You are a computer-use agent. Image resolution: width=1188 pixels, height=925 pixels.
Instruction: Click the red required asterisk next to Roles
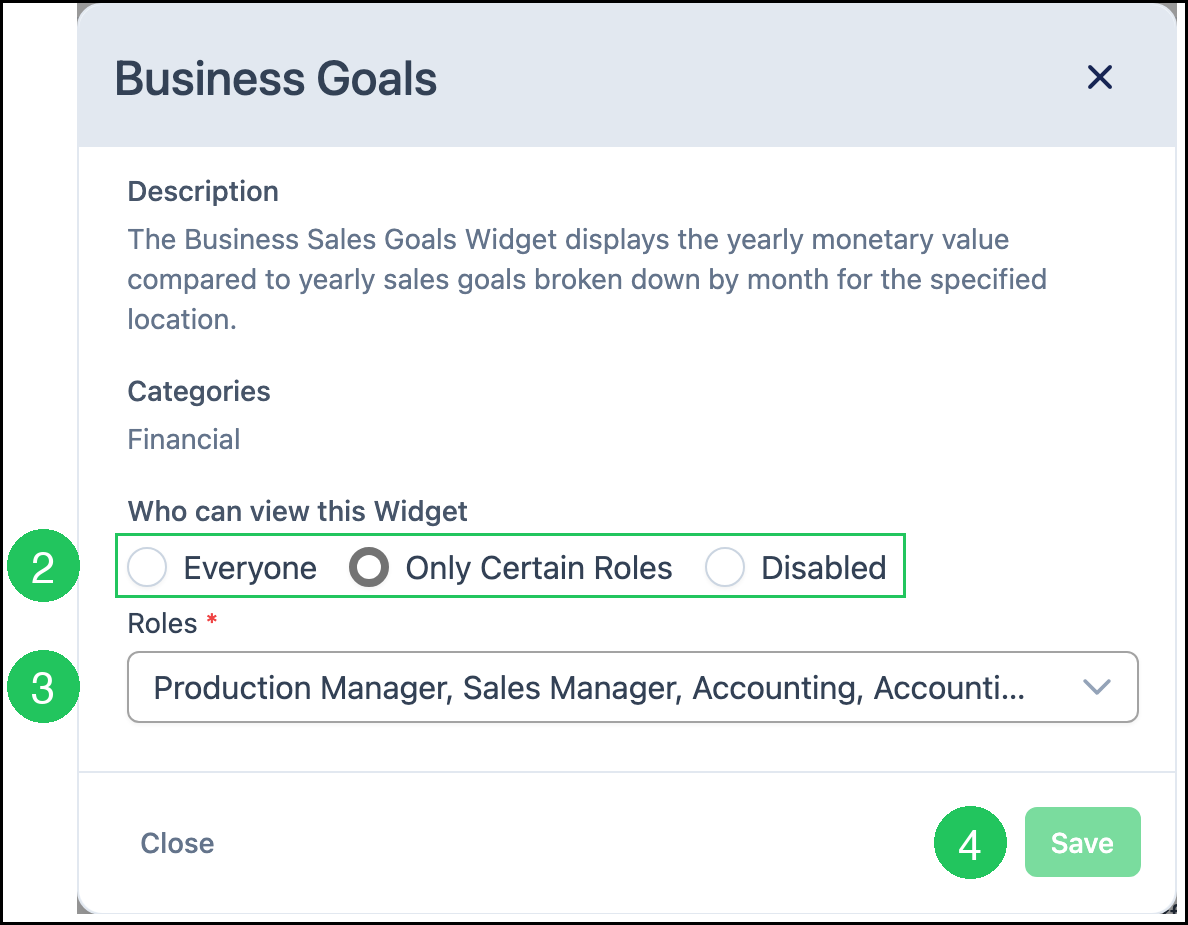[x=212, y=620]
